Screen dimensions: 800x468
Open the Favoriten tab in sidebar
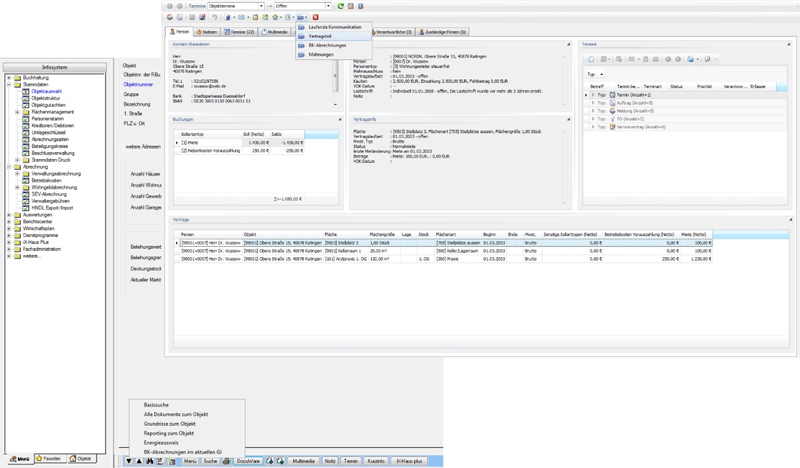pyautogui.click(x=52, y=458)
